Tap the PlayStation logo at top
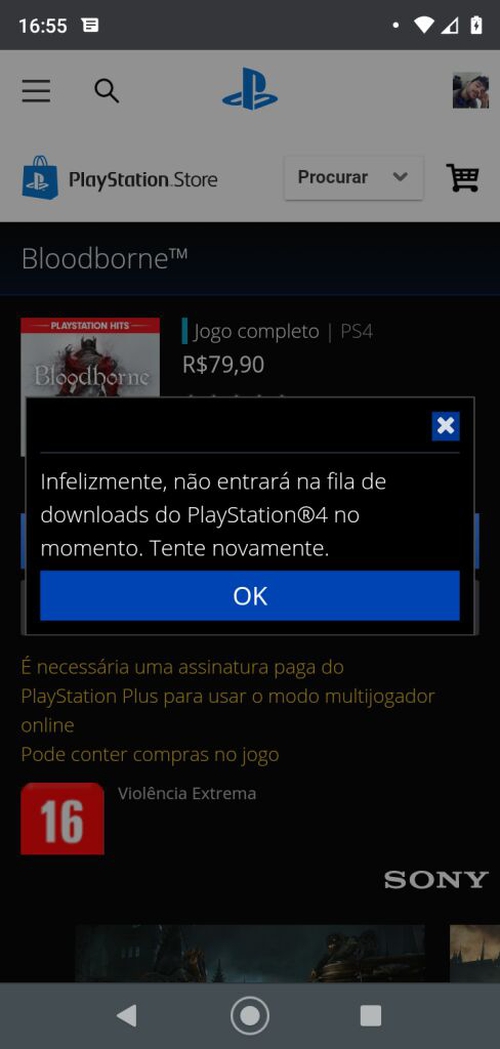The height and width of the screenshot is (1049, 500). (250, 89)
